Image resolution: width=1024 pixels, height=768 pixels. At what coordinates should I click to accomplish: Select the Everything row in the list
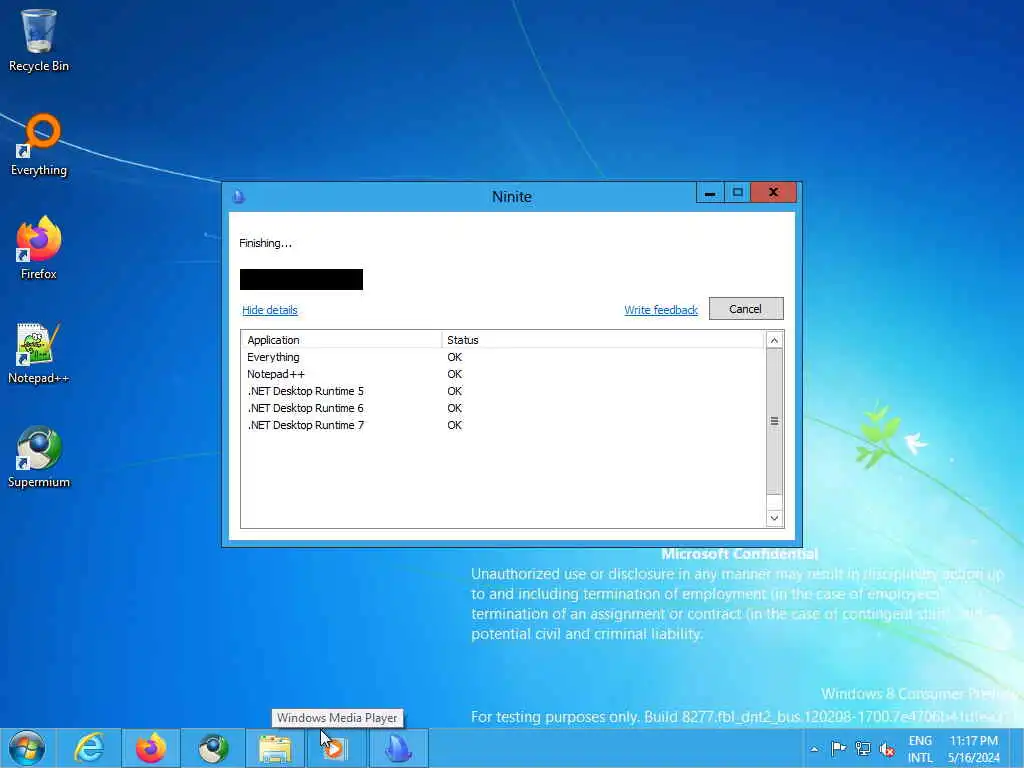pos(503,357)
